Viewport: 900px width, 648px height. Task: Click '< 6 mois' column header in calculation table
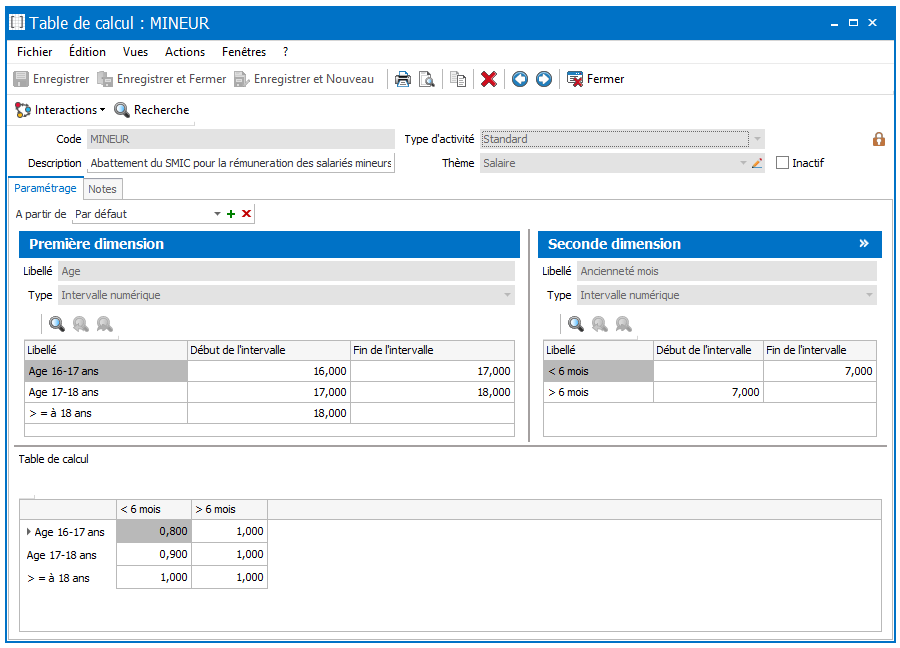point(154,509)
